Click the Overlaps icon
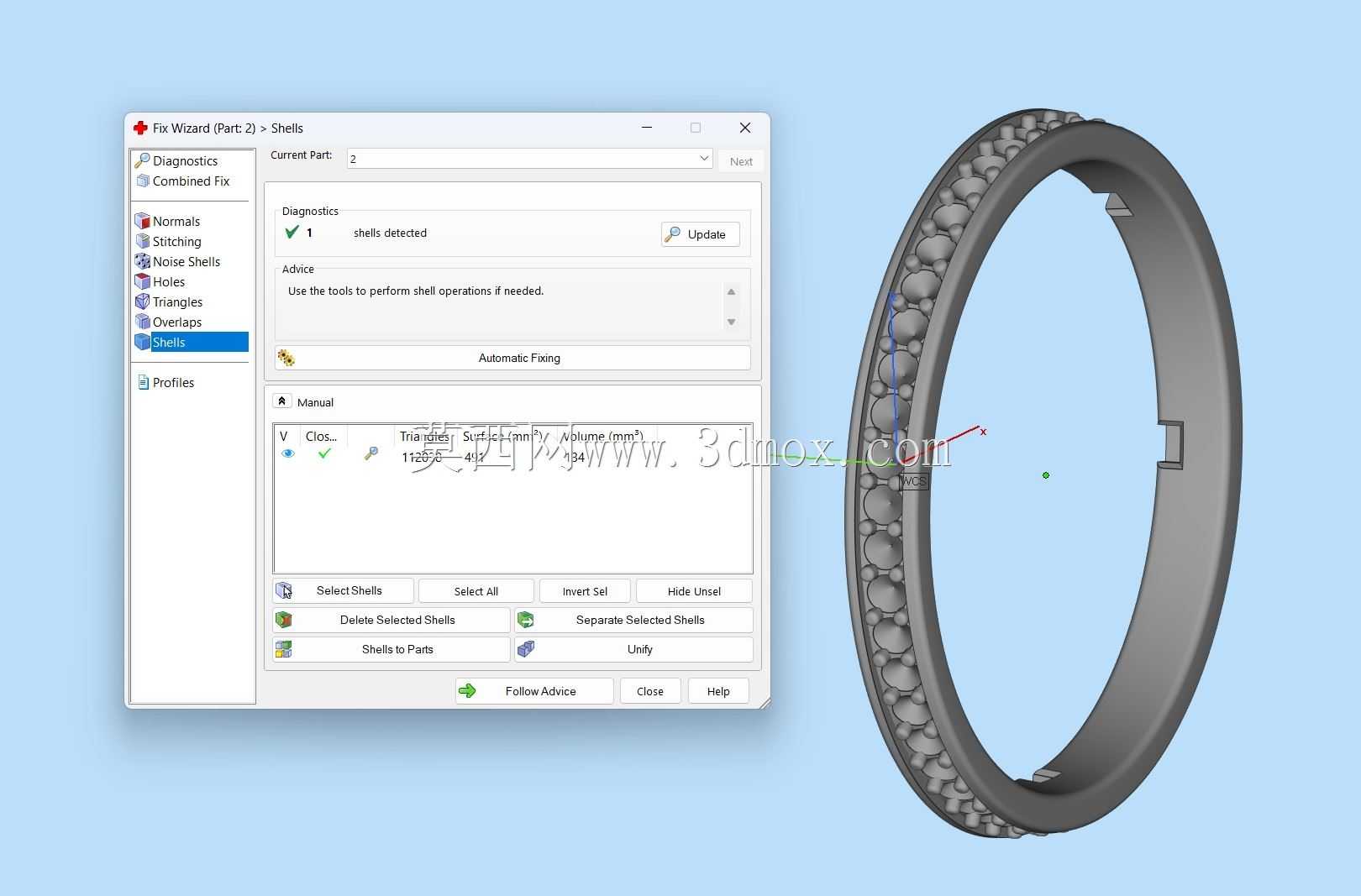The height and width of the screenshot is (896, 1361). tap(143, 322)
